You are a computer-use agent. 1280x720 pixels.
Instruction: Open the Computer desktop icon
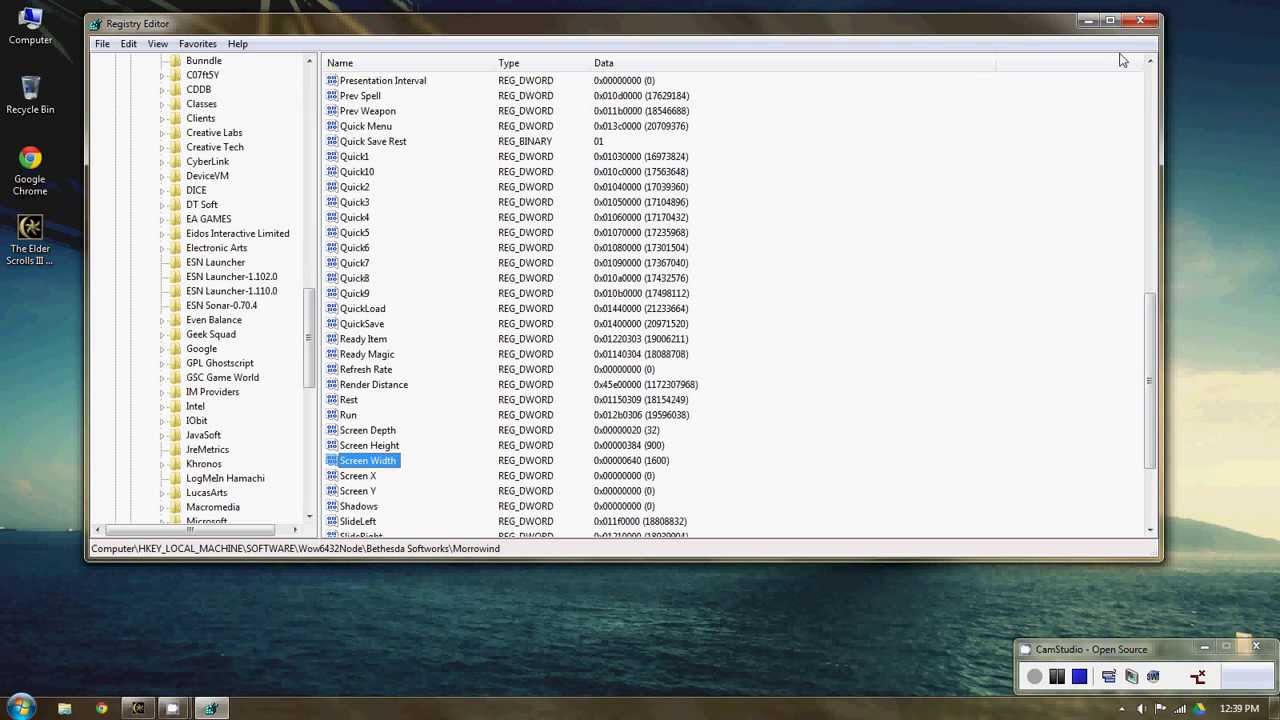(30, 26)
